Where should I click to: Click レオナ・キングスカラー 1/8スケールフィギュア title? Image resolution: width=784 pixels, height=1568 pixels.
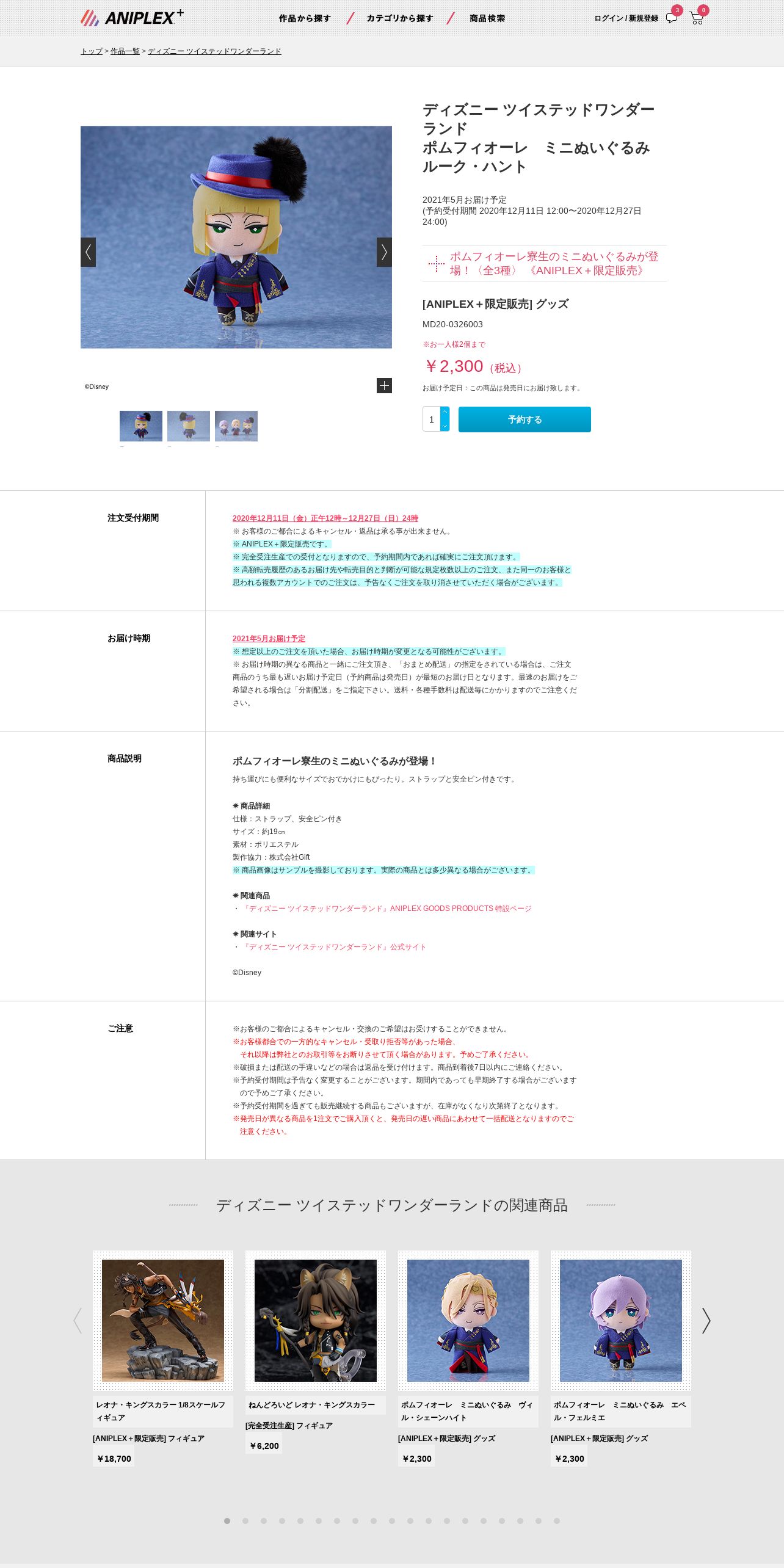pyautogui.click(x=163, y=1411)
